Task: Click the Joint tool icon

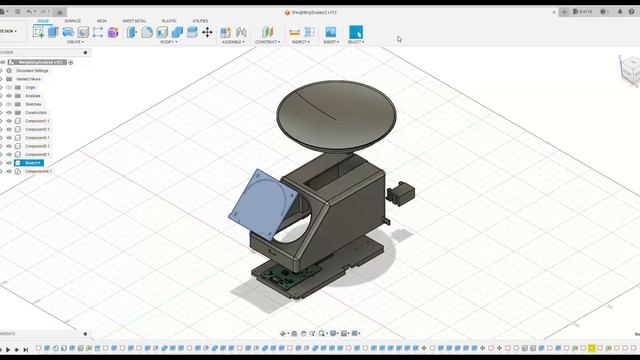Action: [241, 32]
